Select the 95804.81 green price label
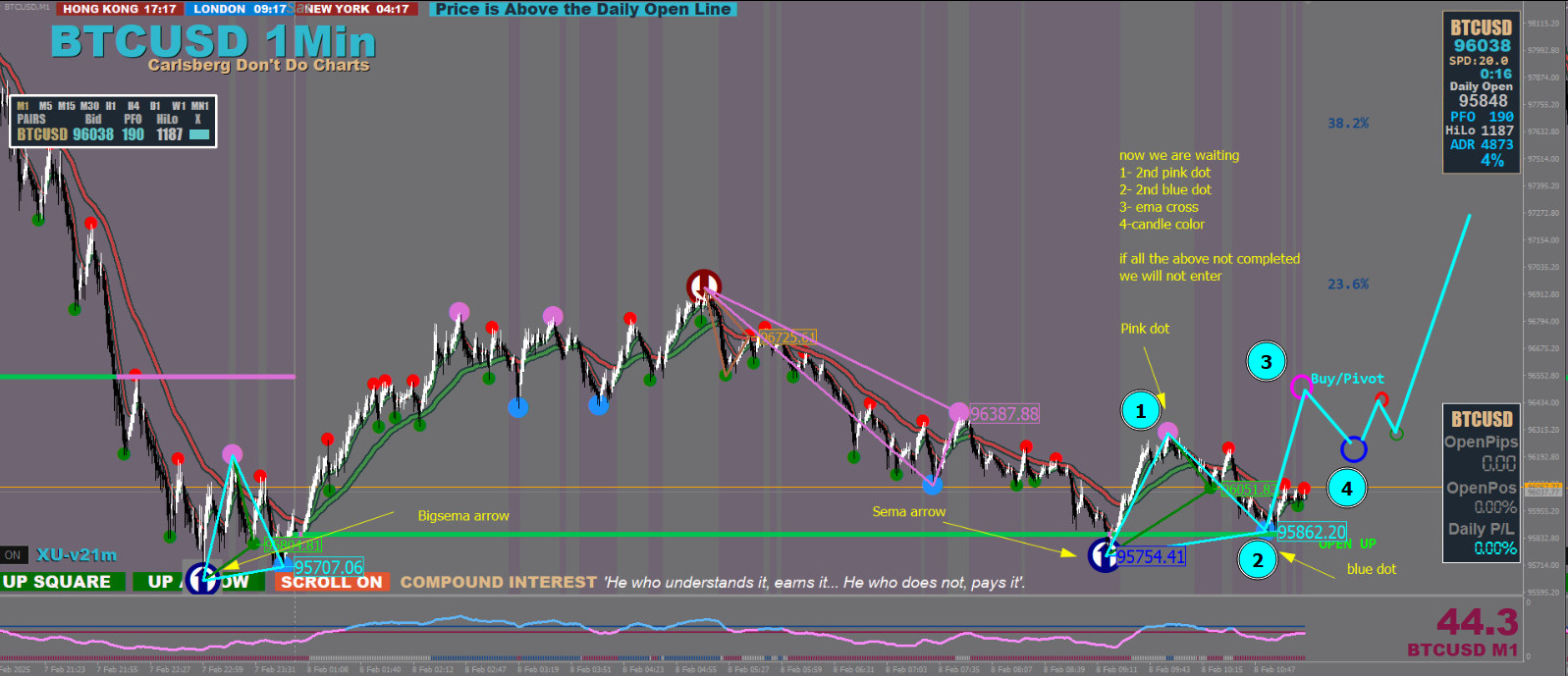Image resolution: width=1568 pixels, height=676 pixels. [294, 545]
